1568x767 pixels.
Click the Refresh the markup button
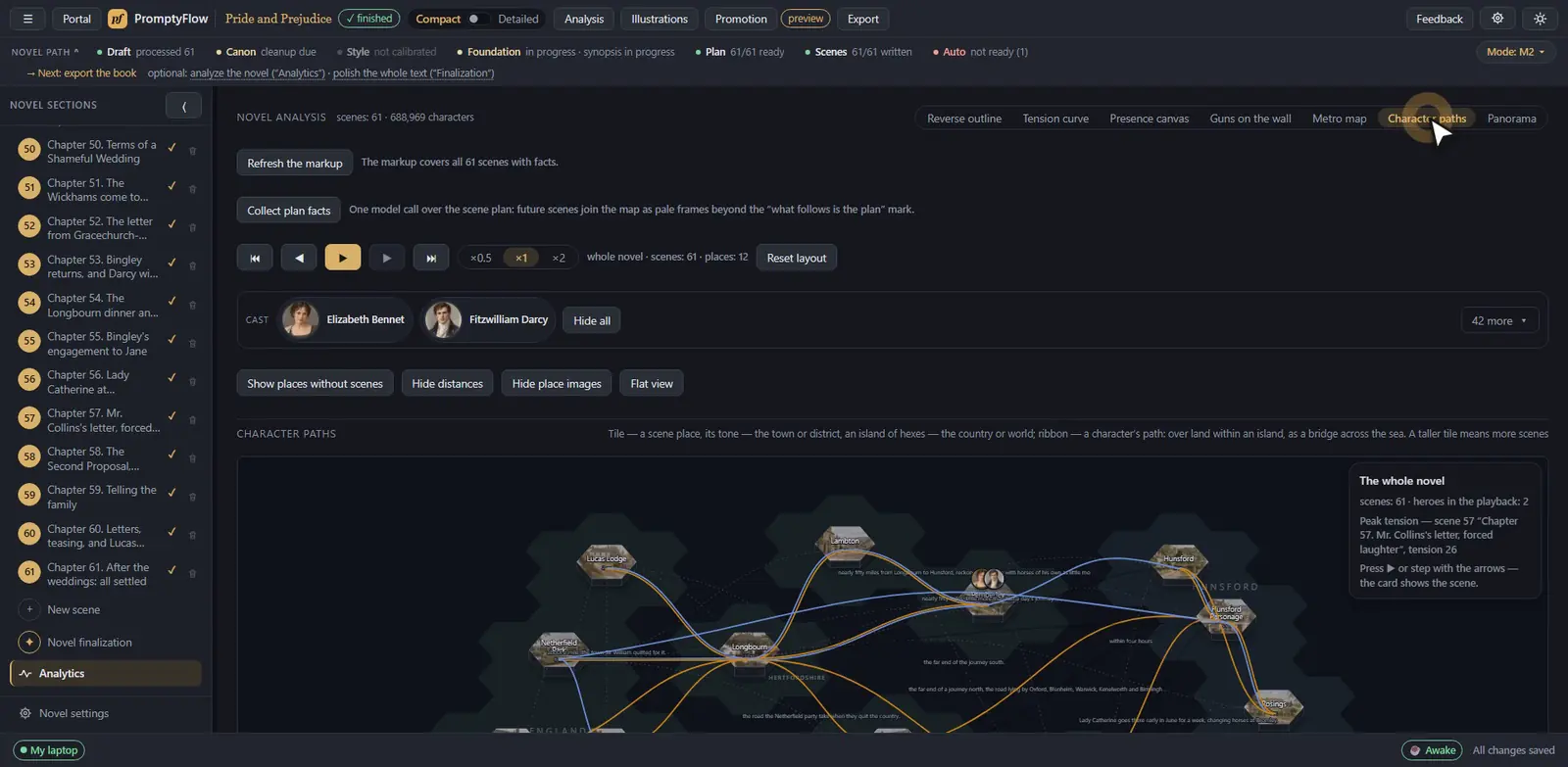point(295,163)
